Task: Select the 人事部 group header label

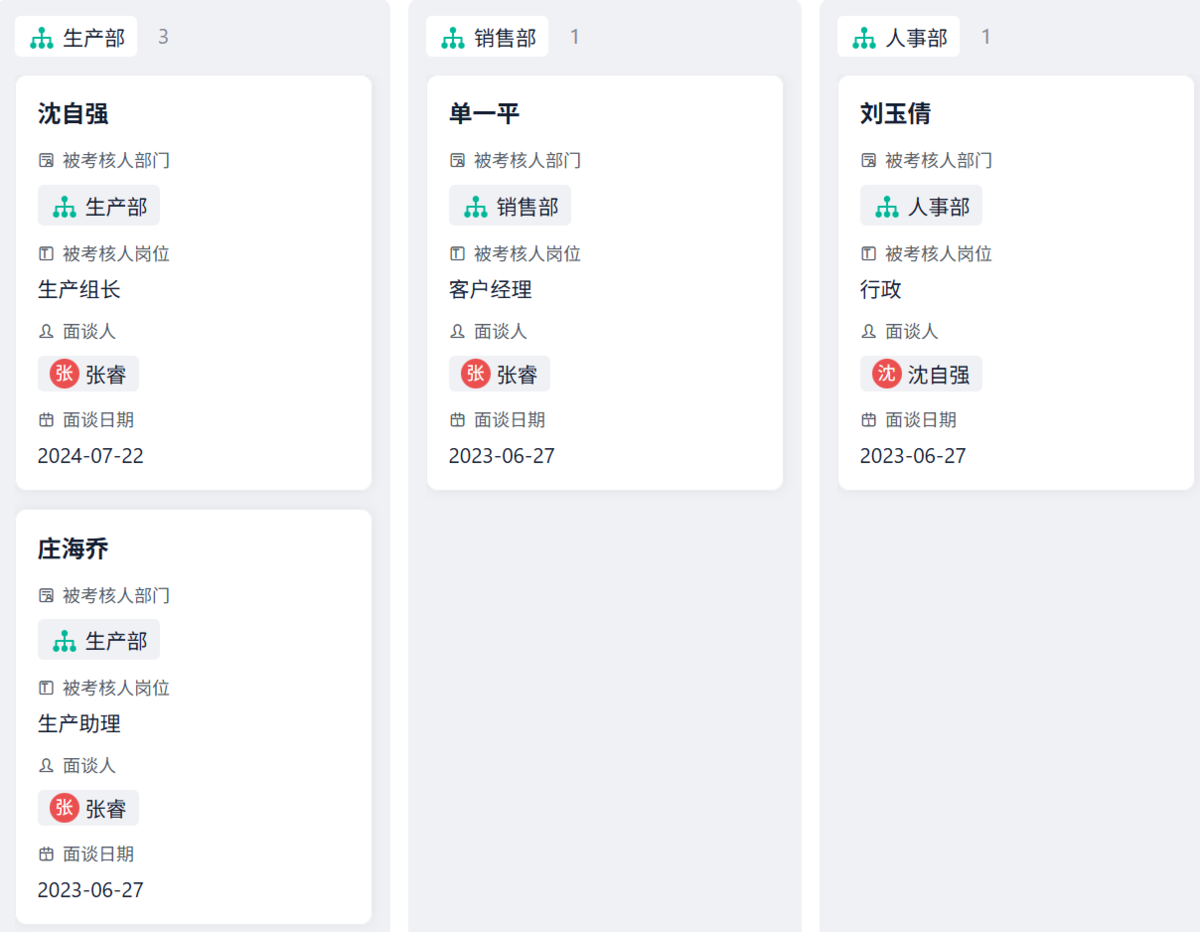Action: [x=916, y=38]
